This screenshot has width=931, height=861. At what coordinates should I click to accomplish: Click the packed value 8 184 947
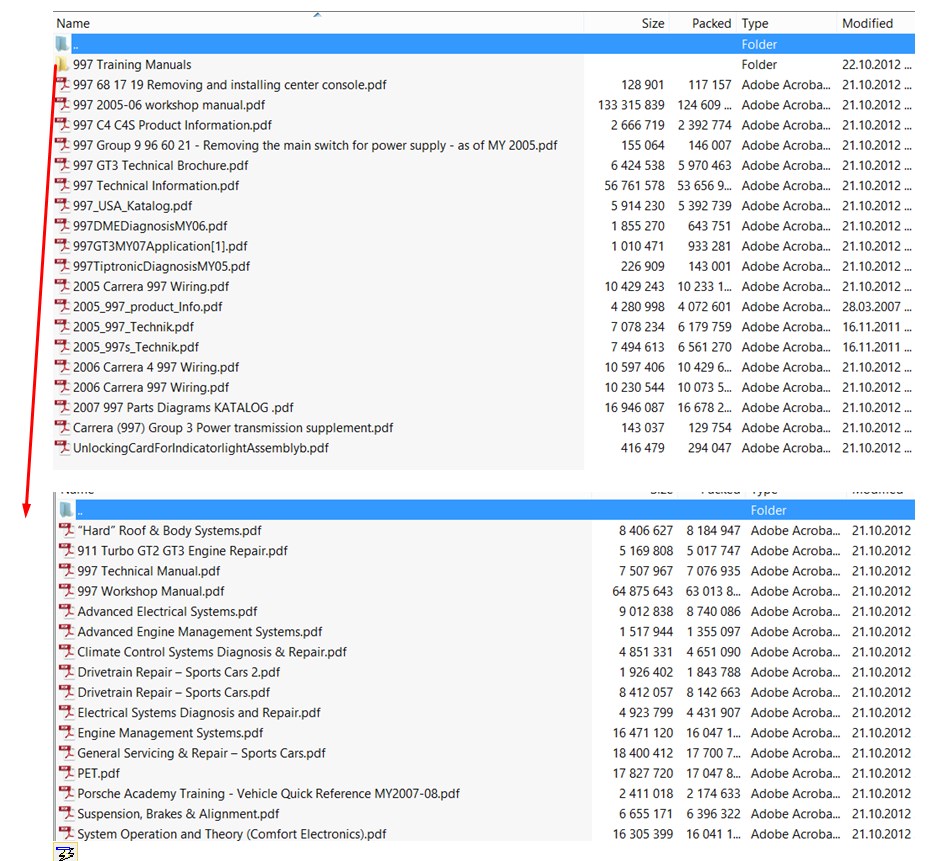tap(713, 530)
